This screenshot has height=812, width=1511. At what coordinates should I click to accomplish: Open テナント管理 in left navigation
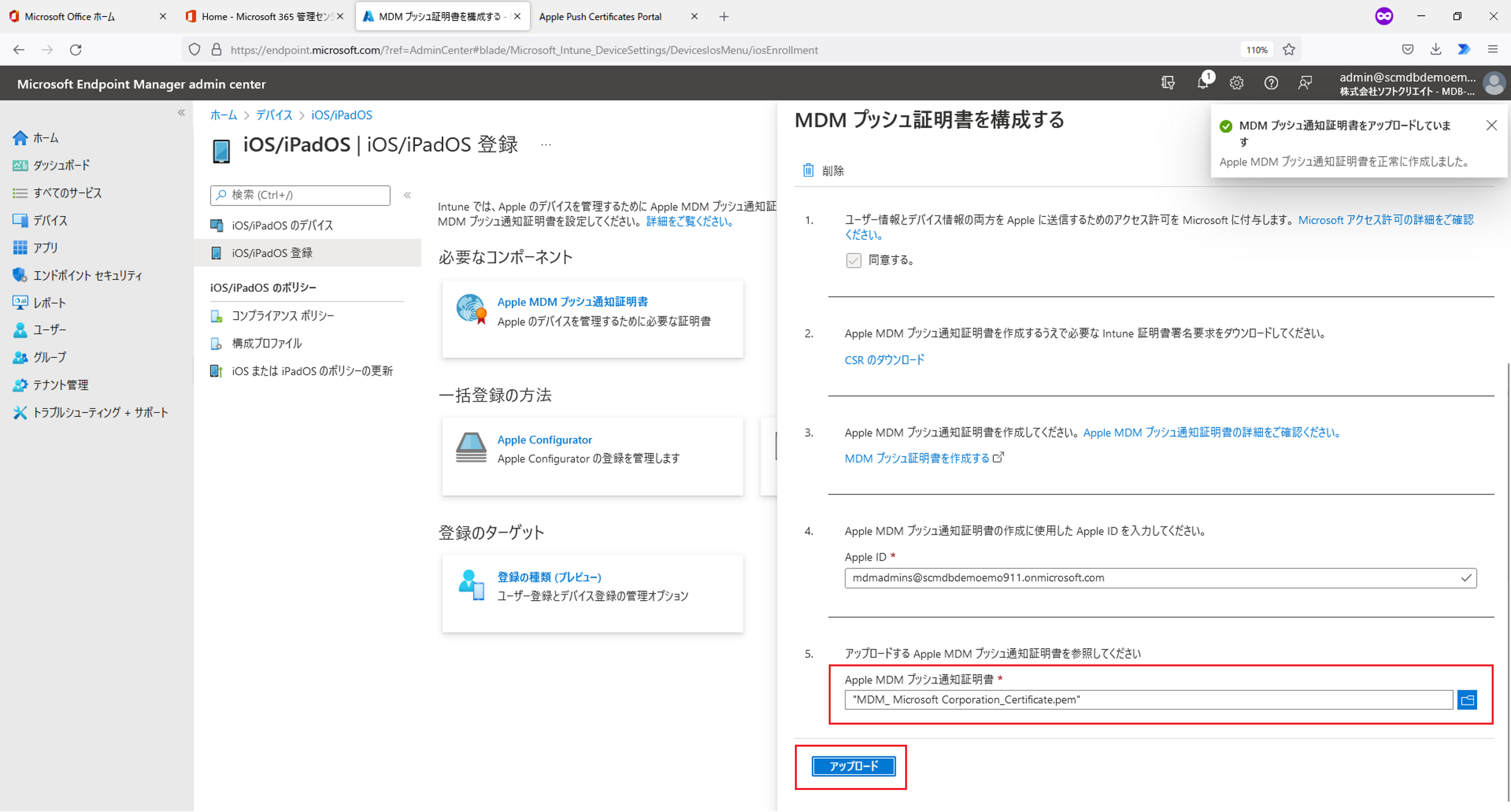pos(50,385)
